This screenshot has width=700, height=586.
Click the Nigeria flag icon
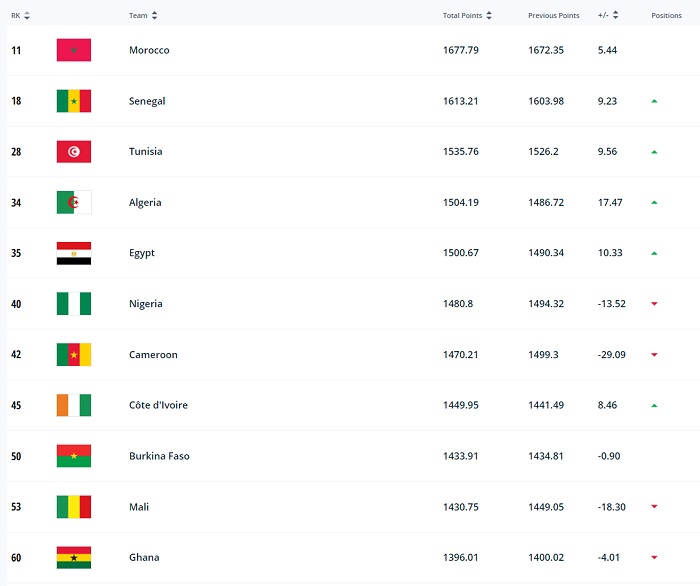tap(74, 304)
